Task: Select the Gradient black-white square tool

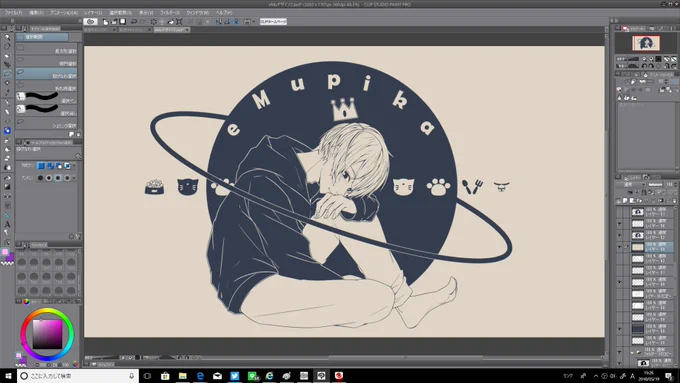Action: tap(7, 187)
